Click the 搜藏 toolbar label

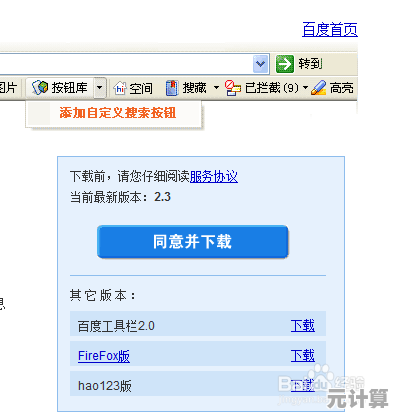(195, 88)
